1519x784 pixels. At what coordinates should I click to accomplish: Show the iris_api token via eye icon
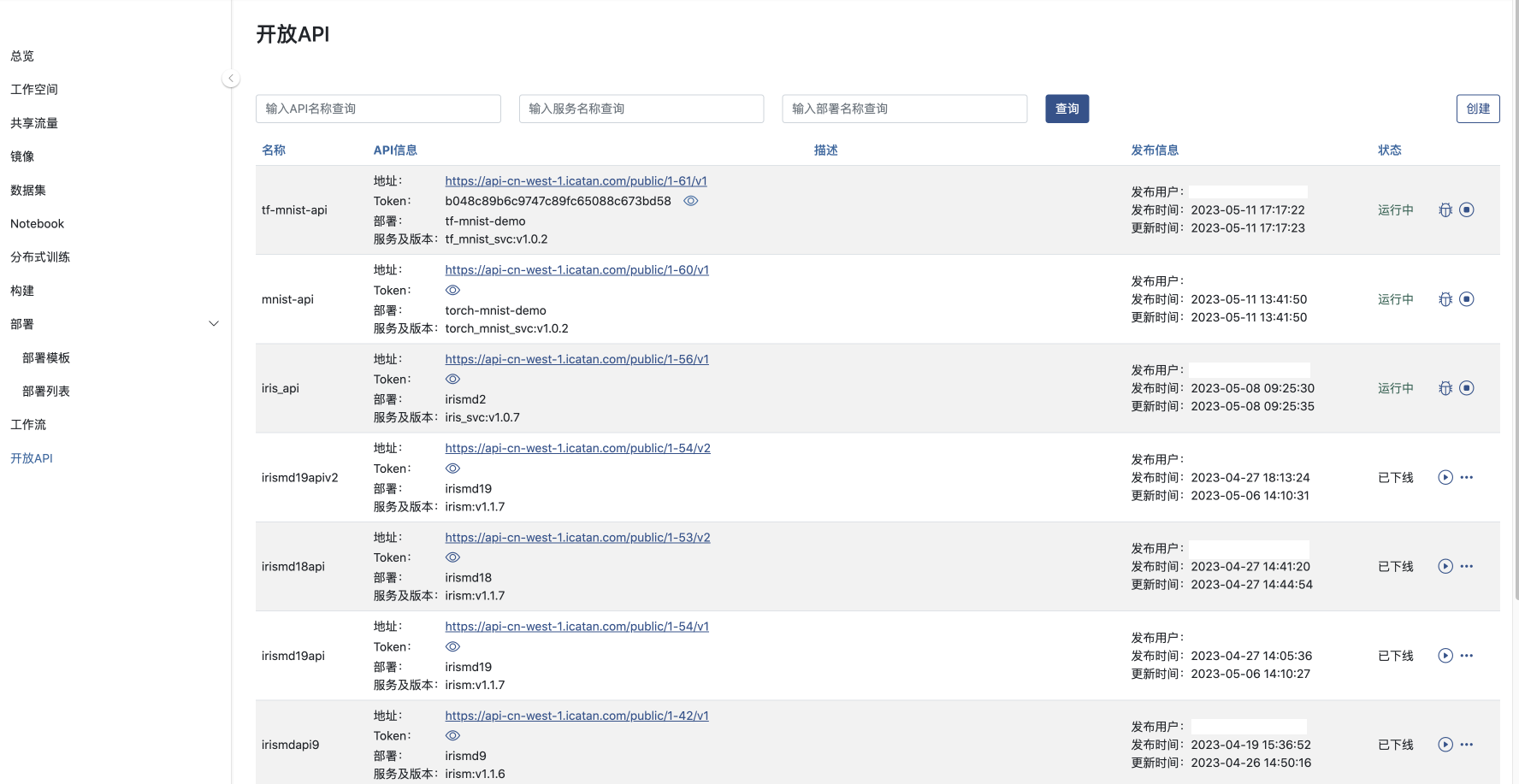coord(453,380)
